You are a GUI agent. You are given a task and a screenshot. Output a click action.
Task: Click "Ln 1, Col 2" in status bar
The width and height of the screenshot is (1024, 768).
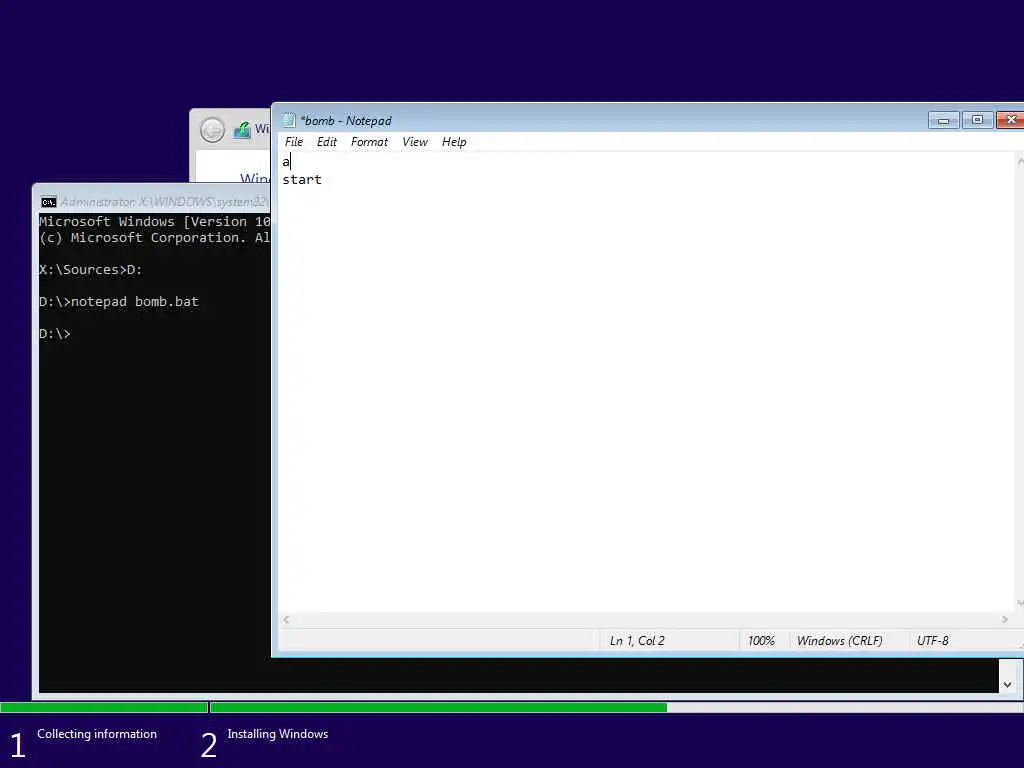(637, 641)
